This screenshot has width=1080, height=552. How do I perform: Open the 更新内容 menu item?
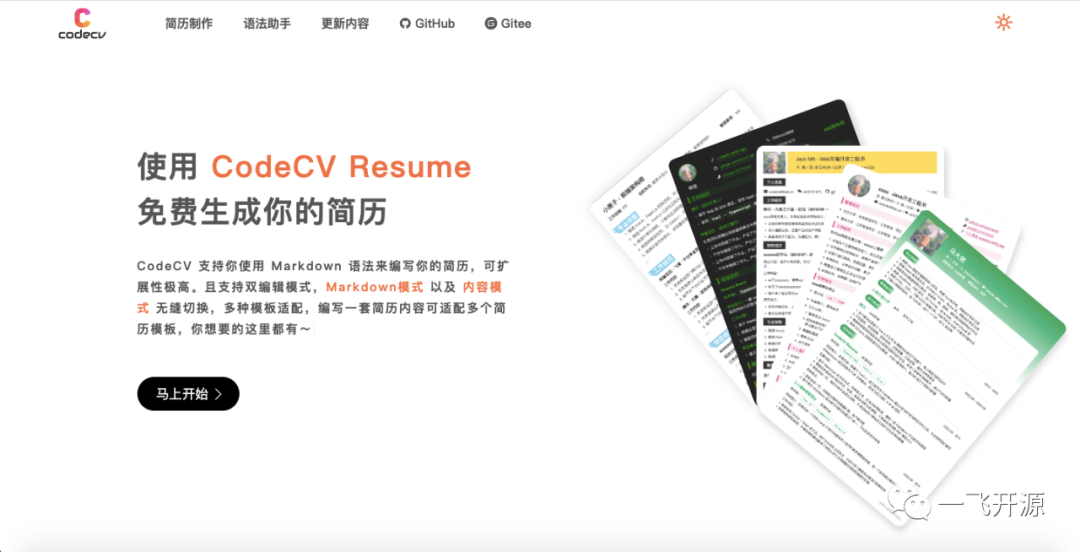pyautogui.click(x=345, y=23)
